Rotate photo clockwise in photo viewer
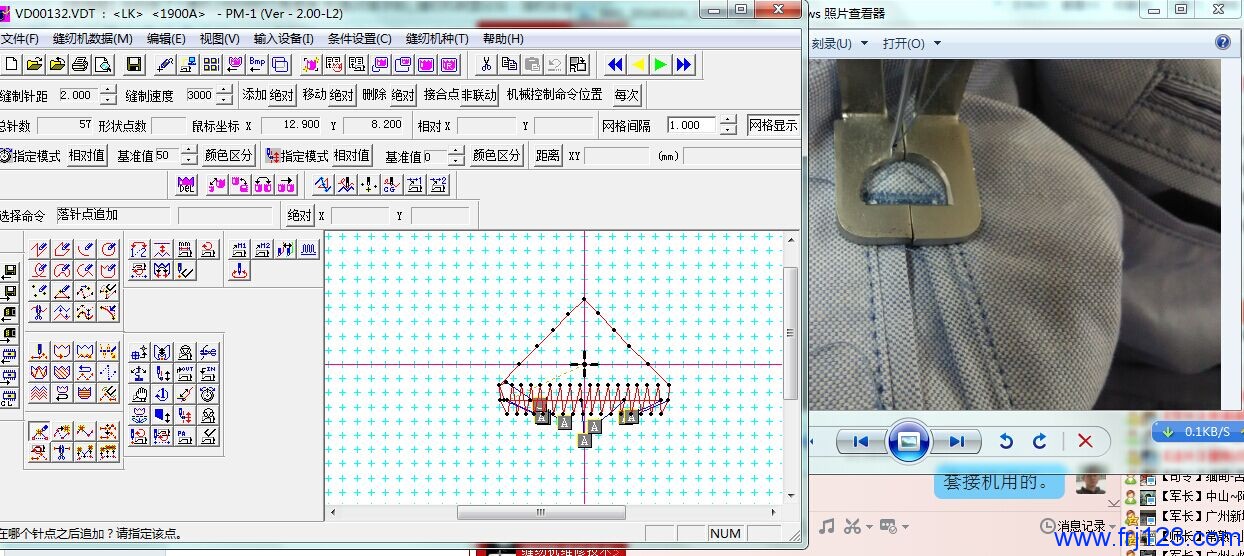The height and width of the screenshot is (556, 1244). [1039, 441]
